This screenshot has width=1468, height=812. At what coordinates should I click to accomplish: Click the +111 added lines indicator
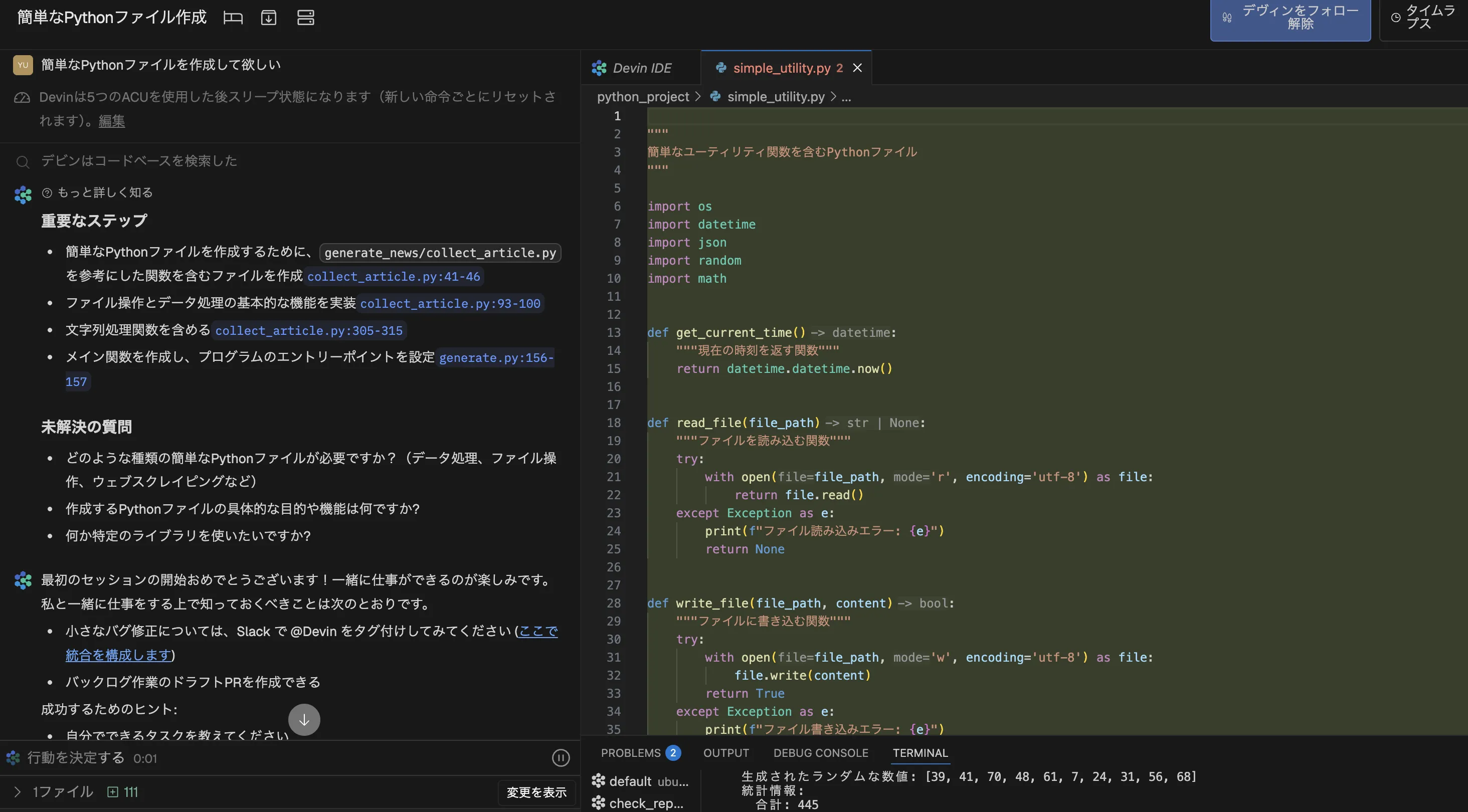[122, 792]
